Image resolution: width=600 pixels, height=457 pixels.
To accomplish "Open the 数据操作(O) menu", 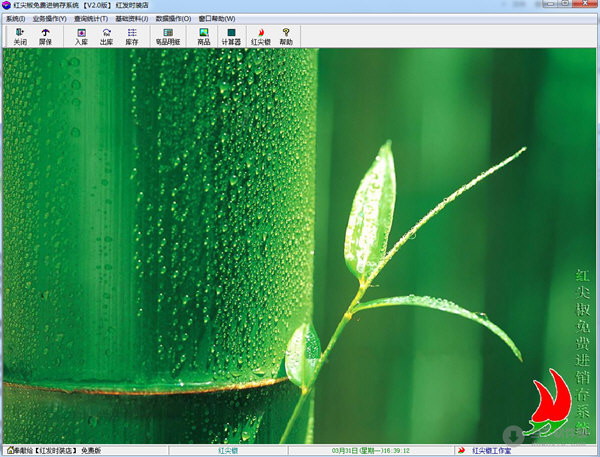I will (x=173, y=19).
